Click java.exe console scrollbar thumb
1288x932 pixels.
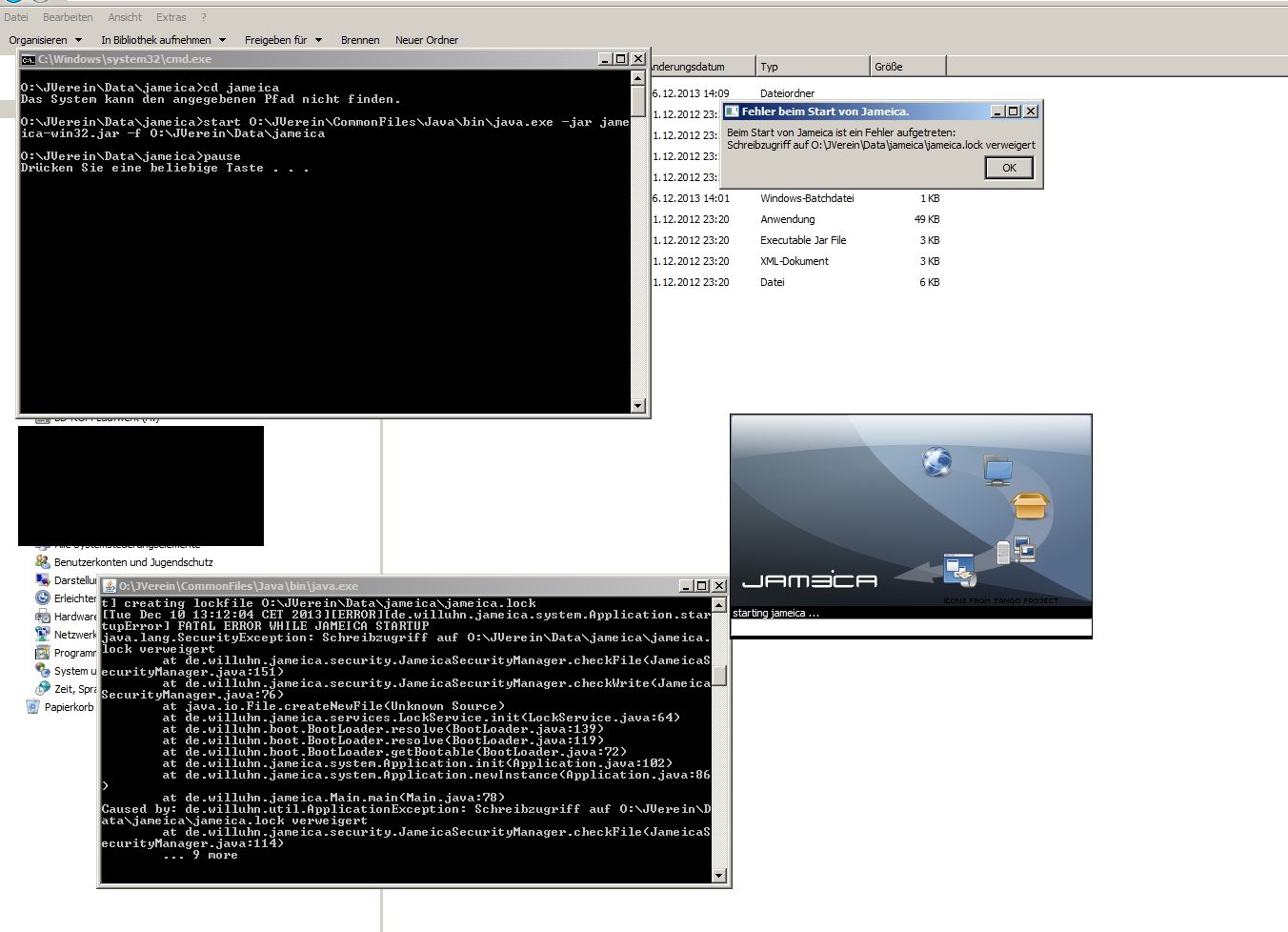click(720, 675)
